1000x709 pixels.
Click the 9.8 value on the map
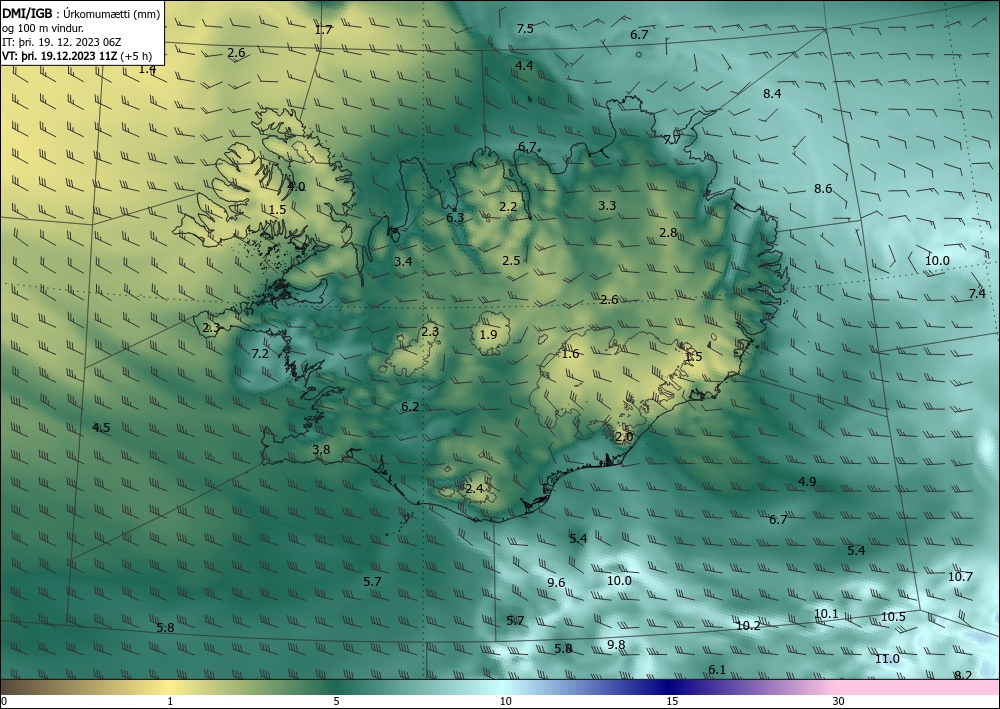(616, 645)
